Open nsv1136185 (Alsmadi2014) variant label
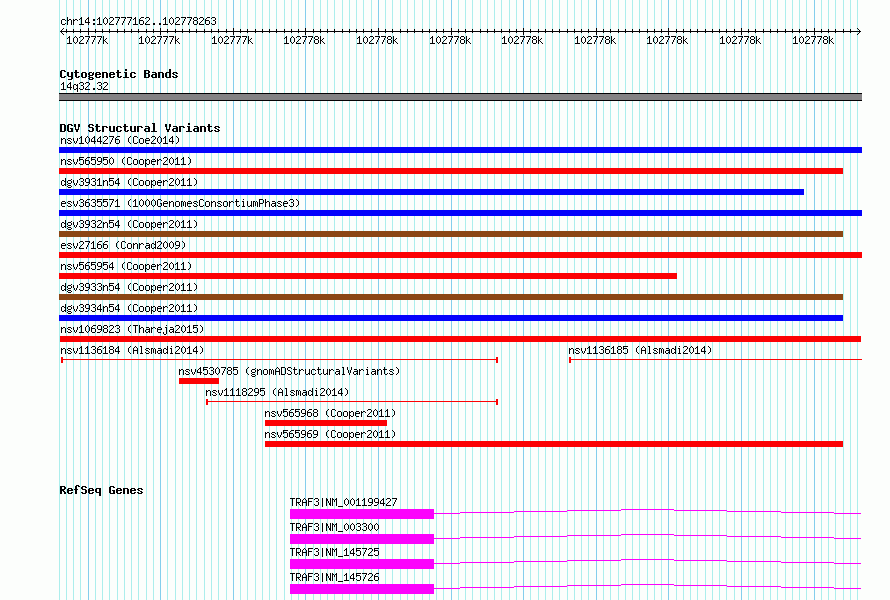Screen dimensions: 890x600 (640, 350)
